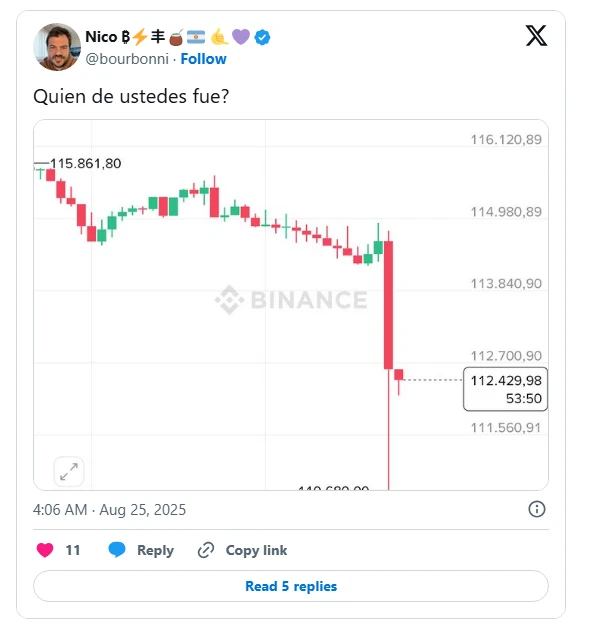Like the tweet with the heart icon
605x631 pixels.
[45, 550]
